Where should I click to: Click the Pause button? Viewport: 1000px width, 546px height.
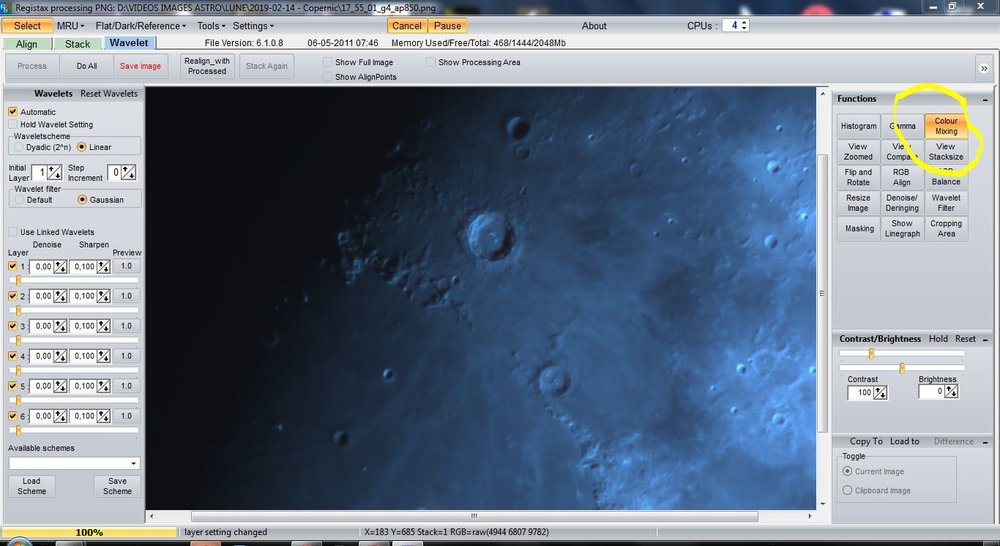tap(447, 26)
